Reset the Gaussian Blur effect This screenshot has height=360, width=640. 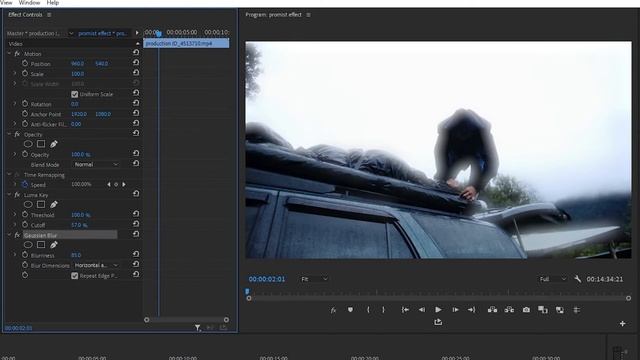(x=136, y=234)
